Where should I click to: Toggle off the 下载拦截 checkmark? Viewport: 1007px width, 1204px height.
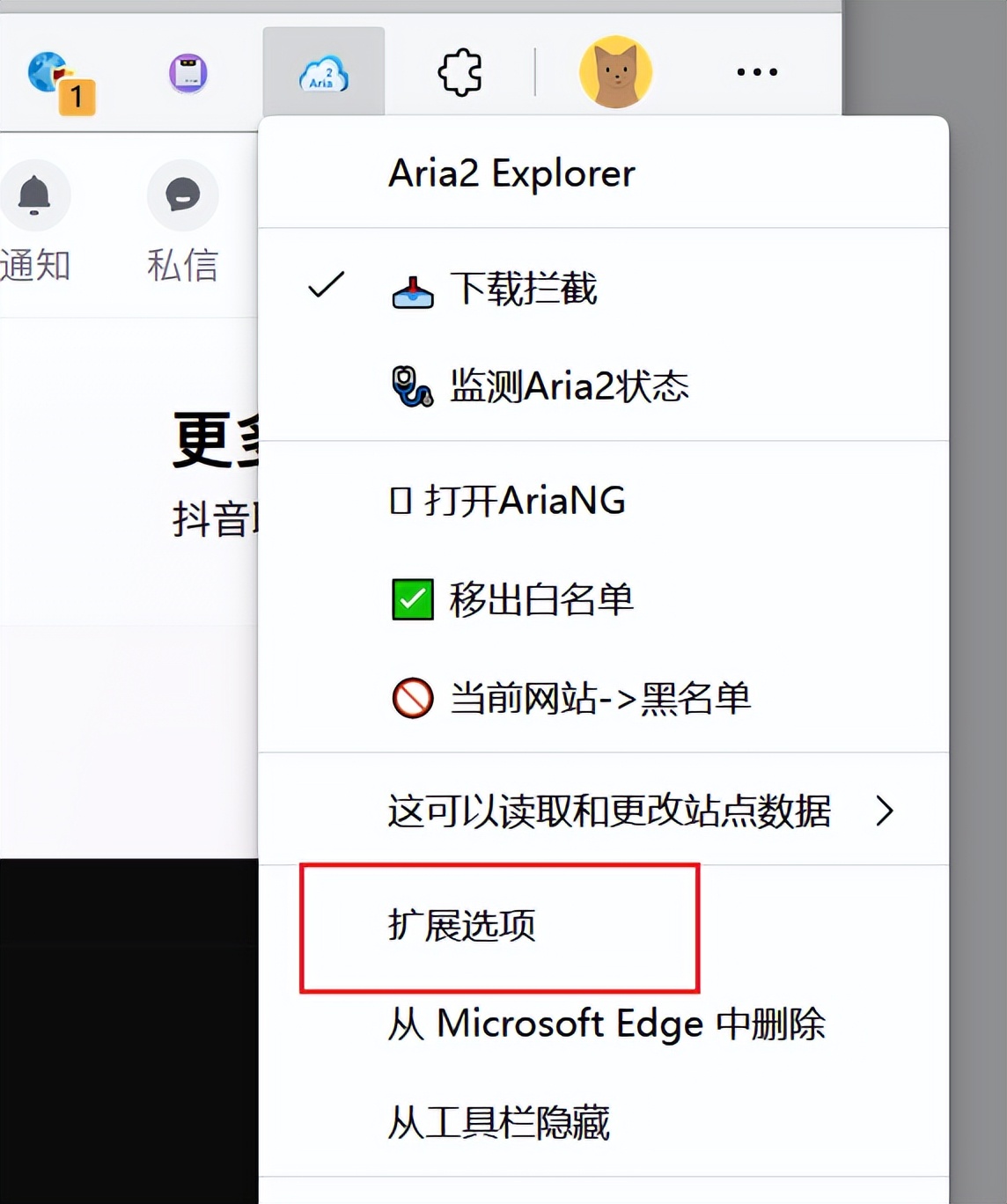click(x=327, y=285)
